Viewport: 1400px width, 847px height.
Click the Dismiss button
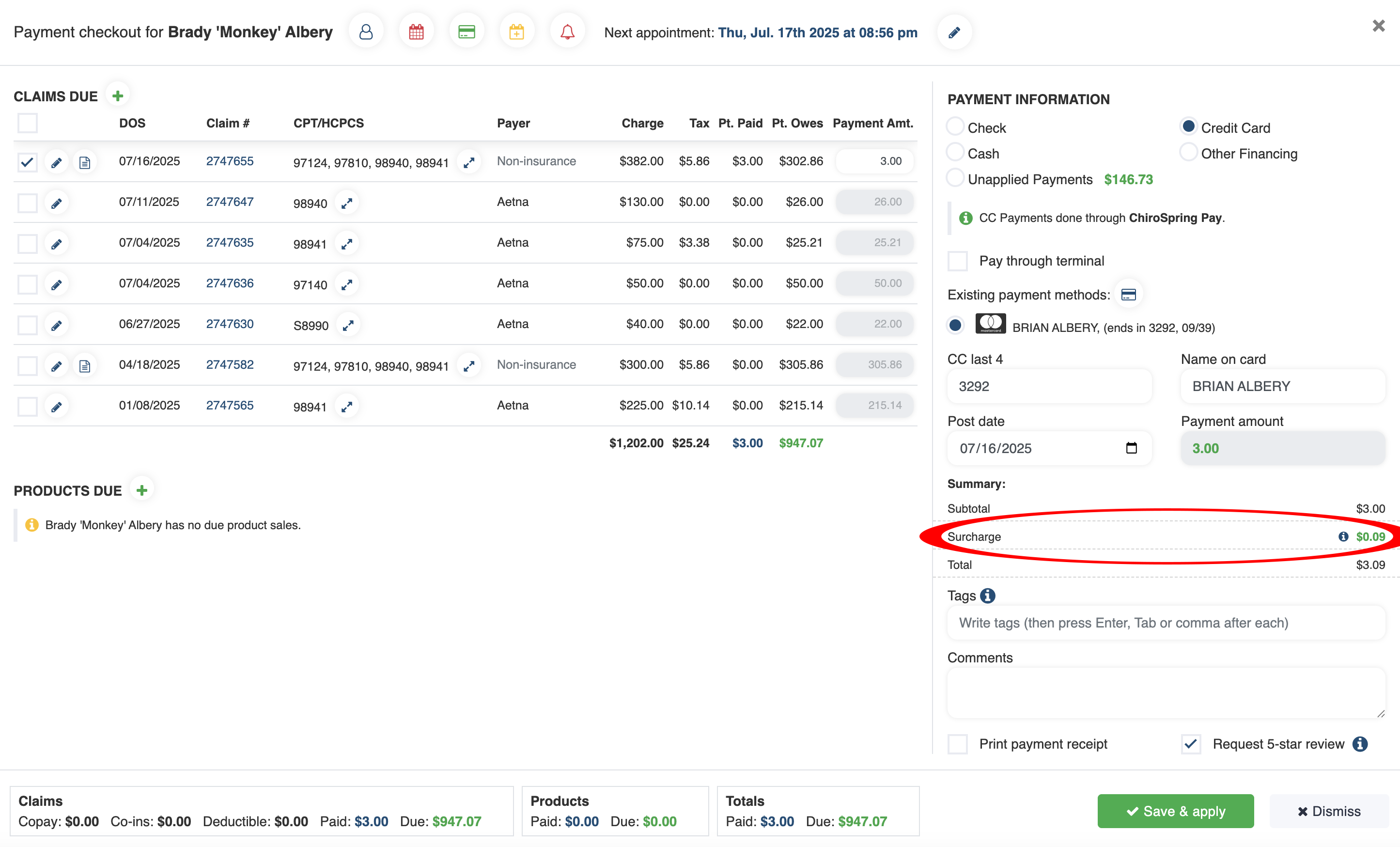click(x=1329, y=811)
